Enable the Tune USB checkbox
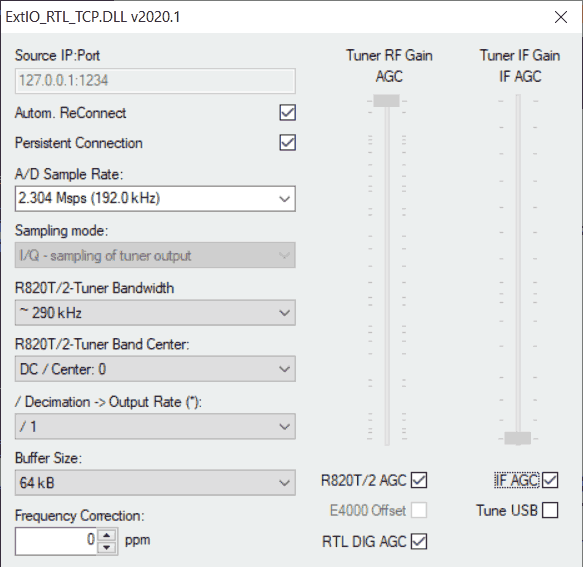 tap(550, 510)
